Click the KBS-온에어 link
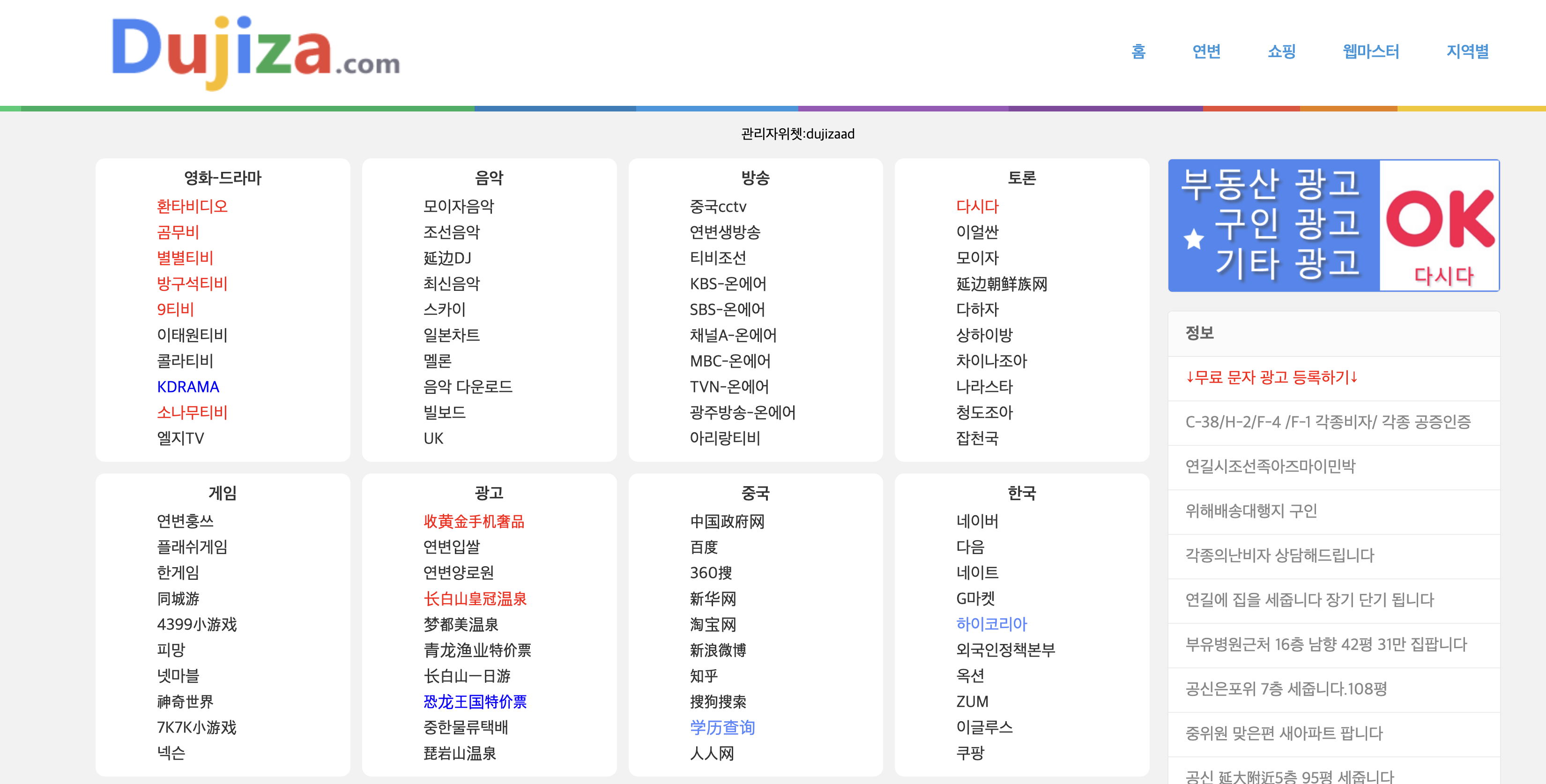The height and width of the screenshot is (784, 1546). pos(728,284)
